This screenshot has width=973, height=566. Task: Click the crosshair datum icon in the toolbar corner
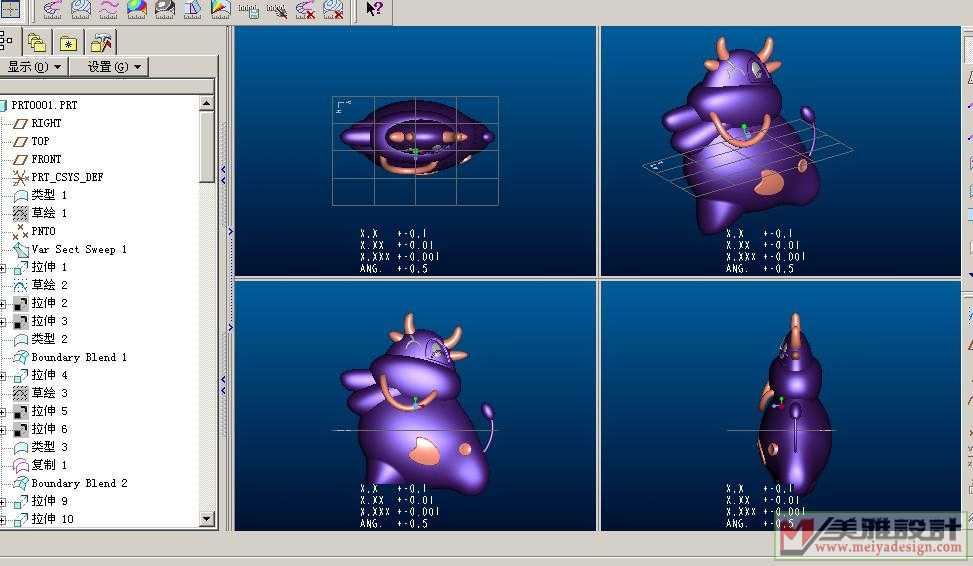click(11, 9)
